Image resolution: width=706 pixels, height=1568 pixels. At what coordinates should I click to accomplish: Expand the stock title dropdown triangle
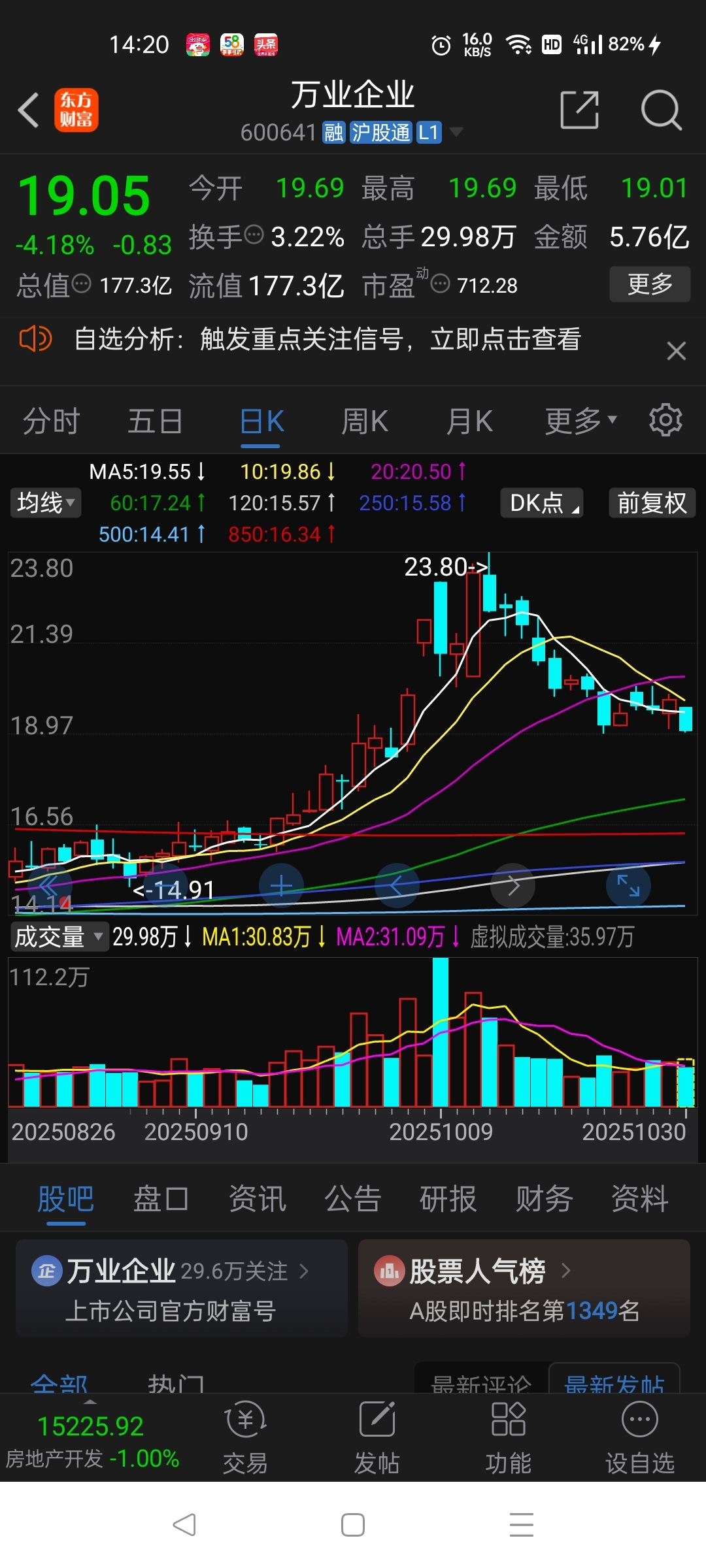click(456, 133)
